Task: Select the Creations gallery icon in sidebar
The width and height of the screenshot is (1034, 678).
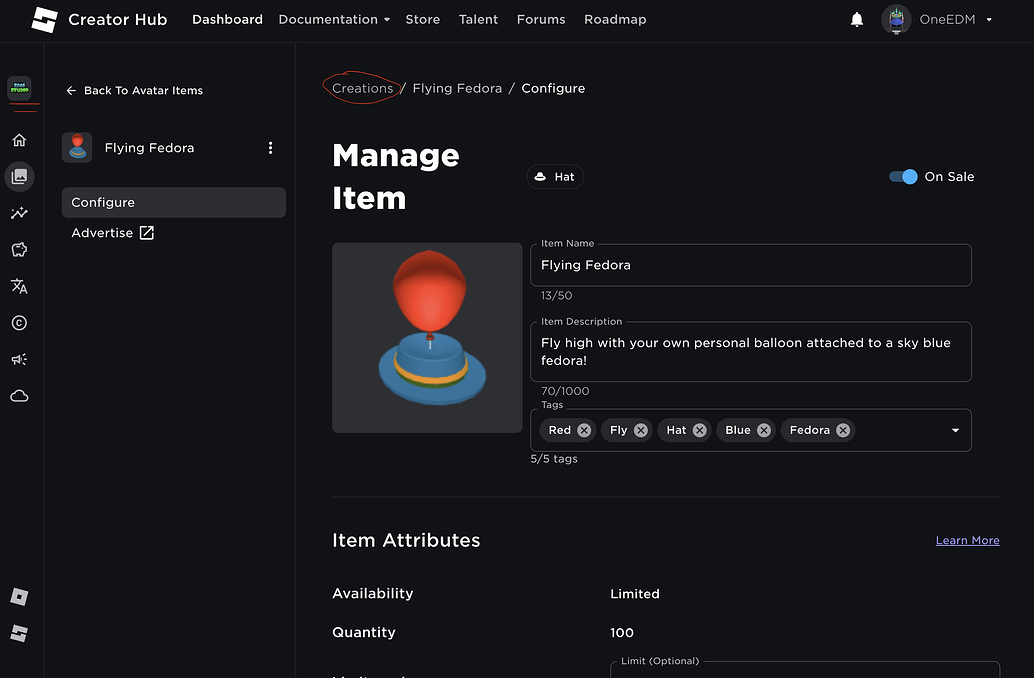Action: coord(19,176)
